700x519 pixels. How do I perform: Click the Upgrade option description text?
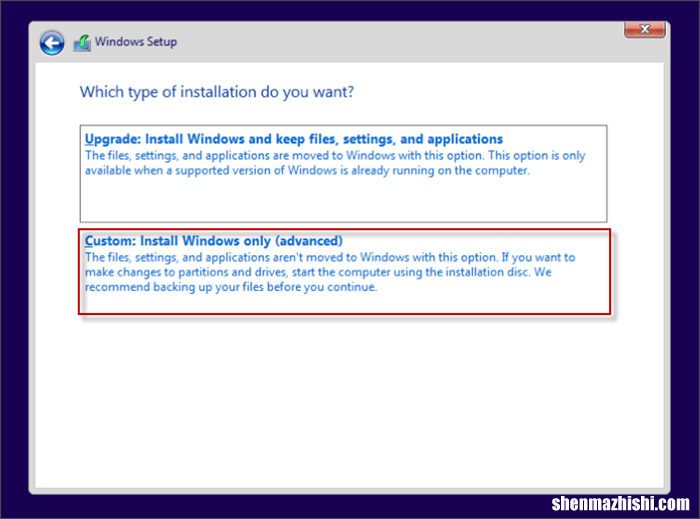[x=335, y=163]
